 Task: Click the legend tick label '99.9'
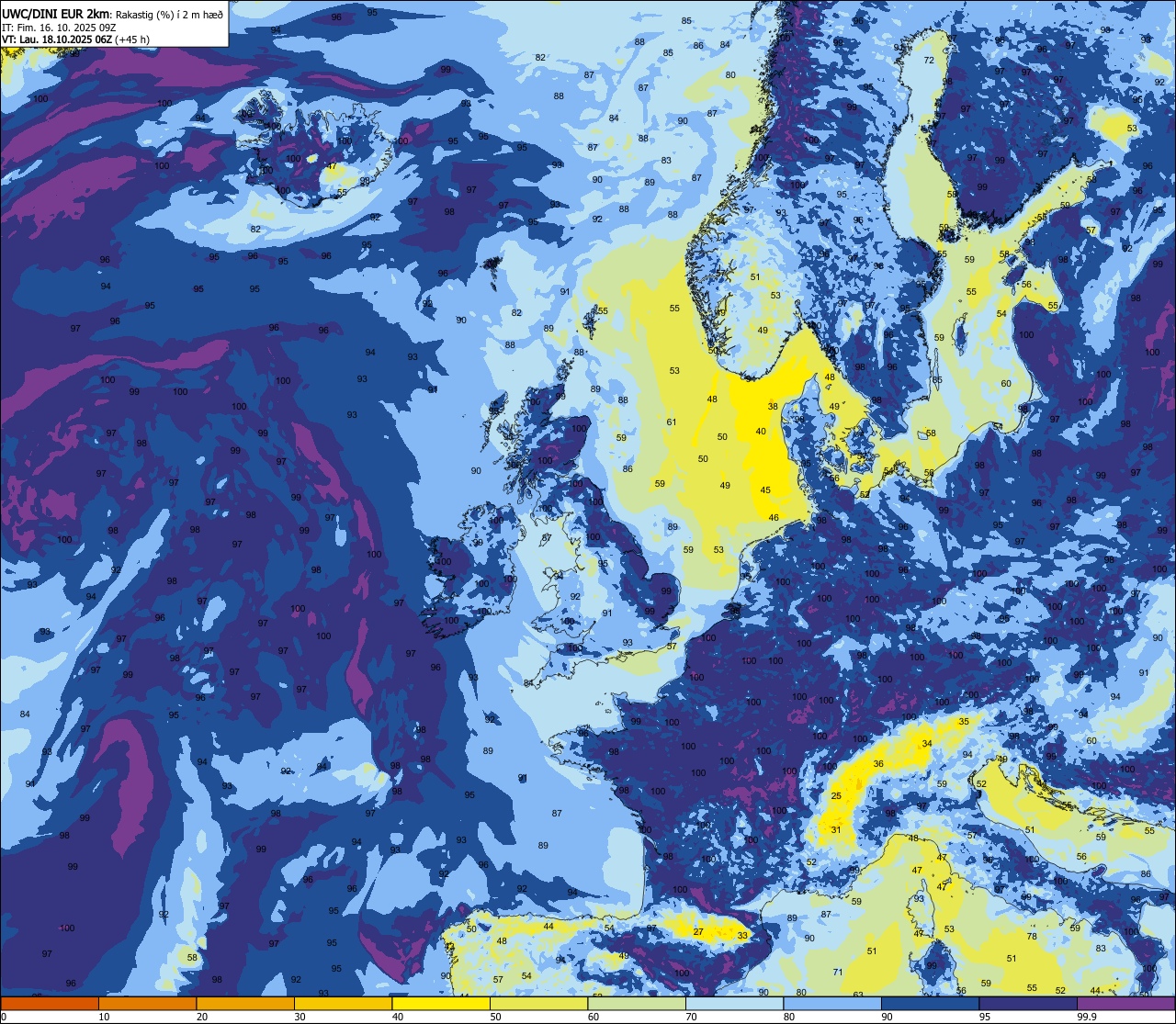coord(1087,1017)
